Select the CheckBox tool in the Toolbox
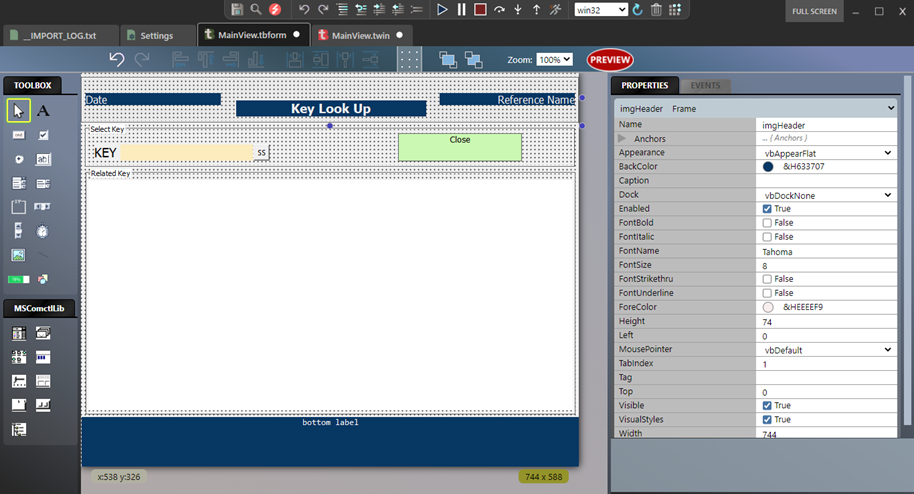This screenshot has height=494, width=914. pyautogui.click(x=43, y=135)
